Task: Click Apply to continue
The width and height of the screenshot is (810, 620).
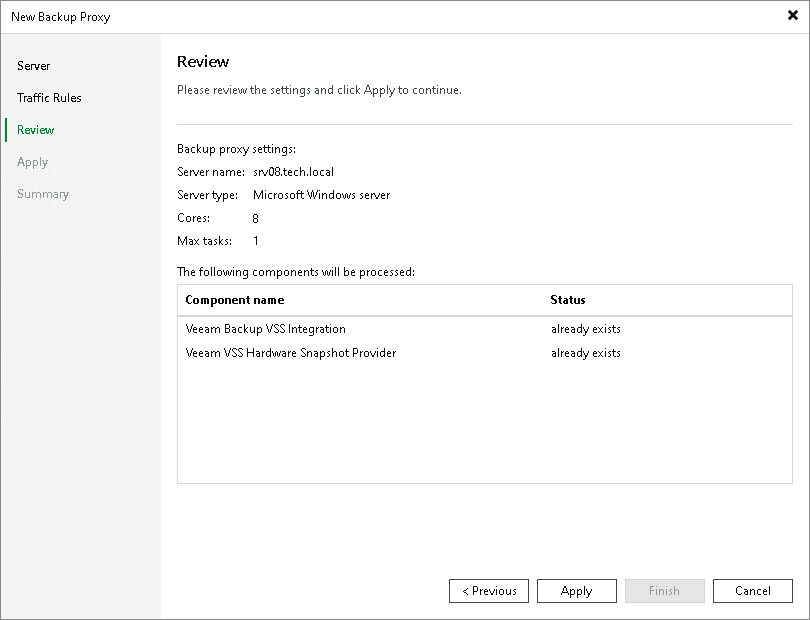Action: coord(577,591)
